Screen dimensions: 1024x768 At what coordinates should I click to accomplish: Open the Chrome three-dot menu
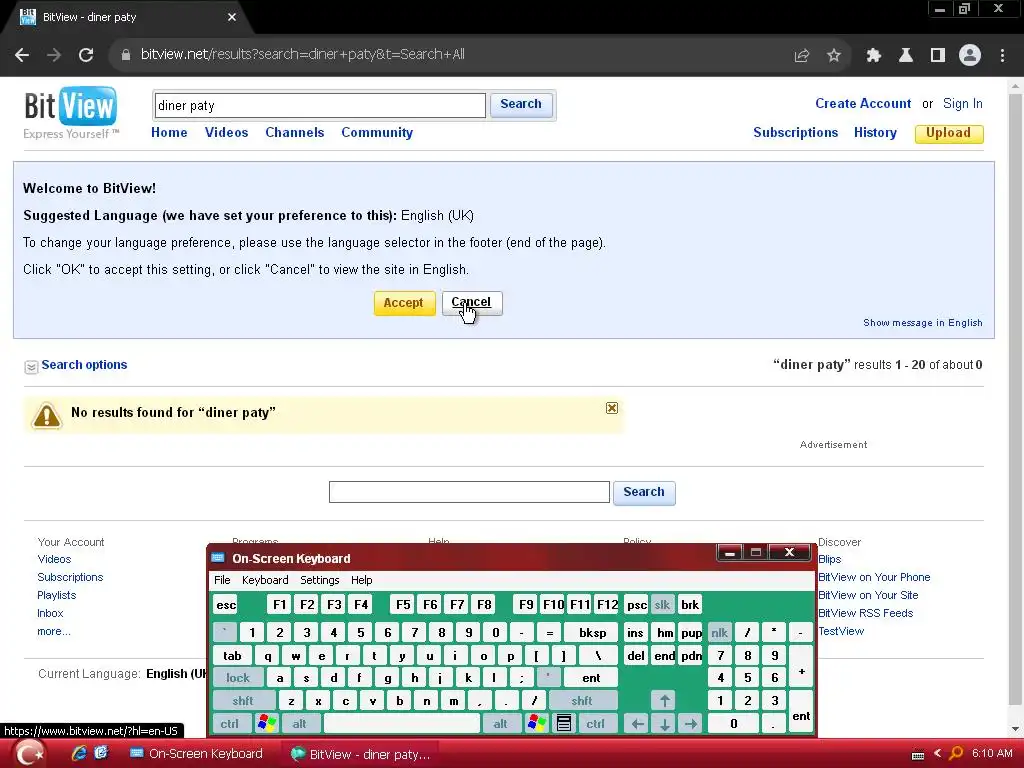pos(1002,56)
